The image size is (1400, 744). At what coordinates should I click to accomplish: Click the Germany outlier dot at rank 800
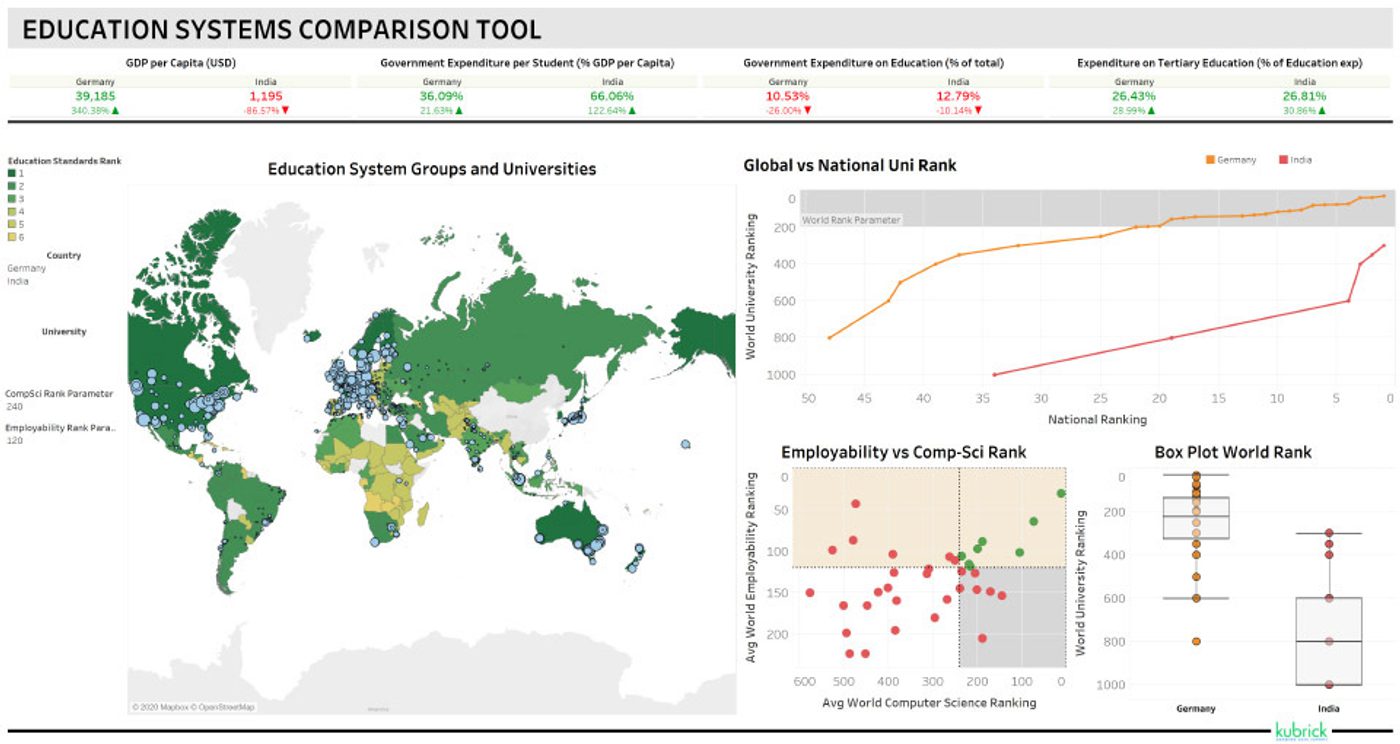coord(1195,641)
